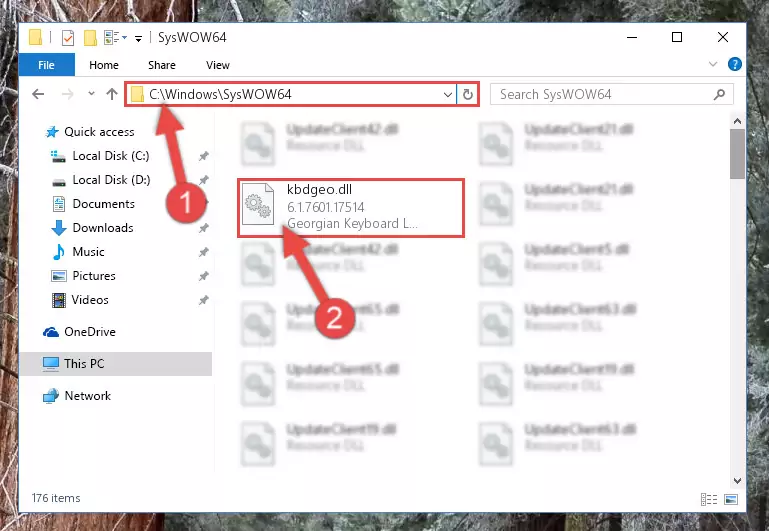This screenshot has height=531, width=769.
Task: Minimize the SysWOW64 window
Action: pyautogui.click(x=632, y=37)
